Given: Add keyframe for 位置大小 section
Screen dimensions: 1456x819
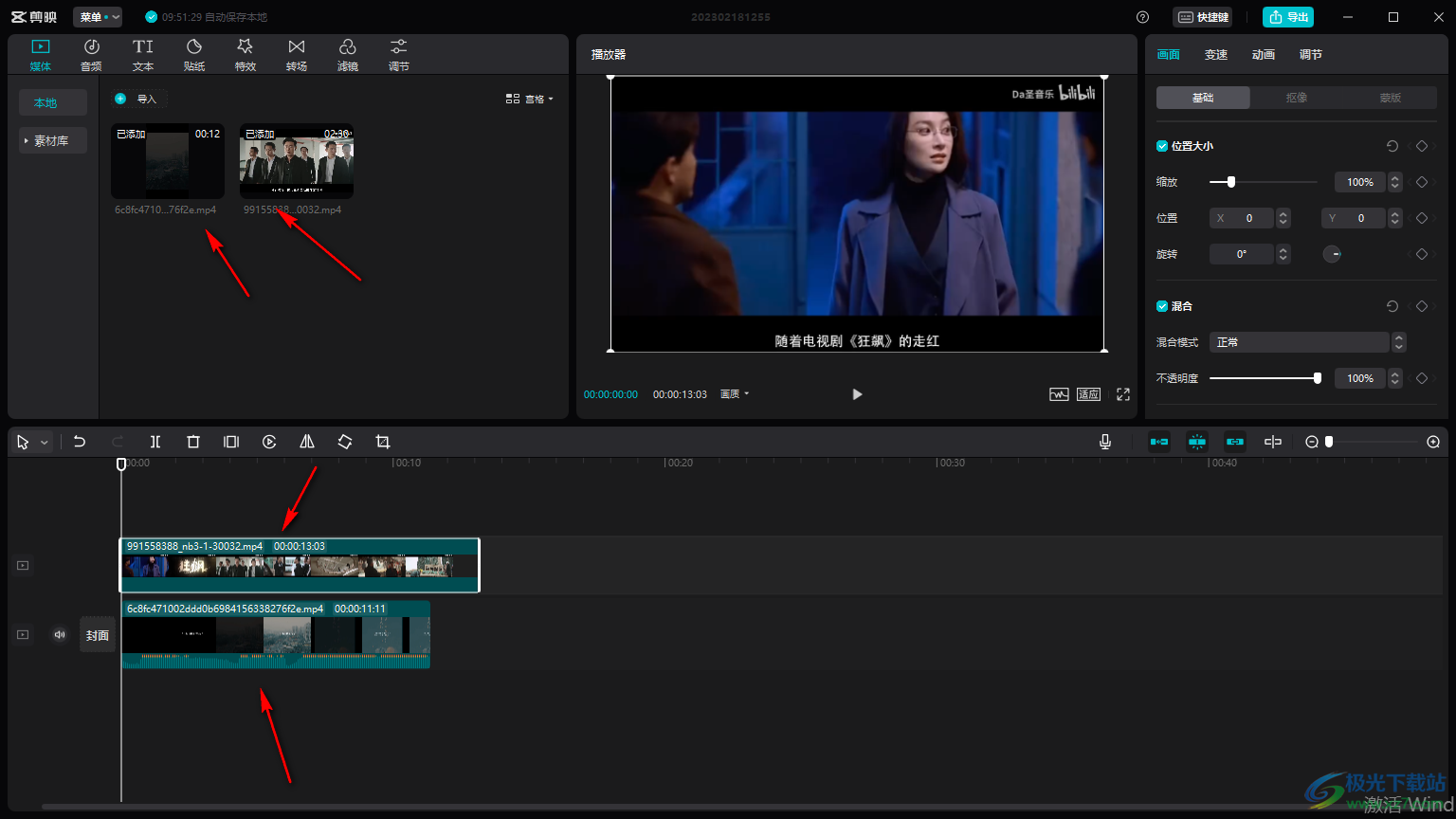Looking at the screenshot, I should 1421,146.
